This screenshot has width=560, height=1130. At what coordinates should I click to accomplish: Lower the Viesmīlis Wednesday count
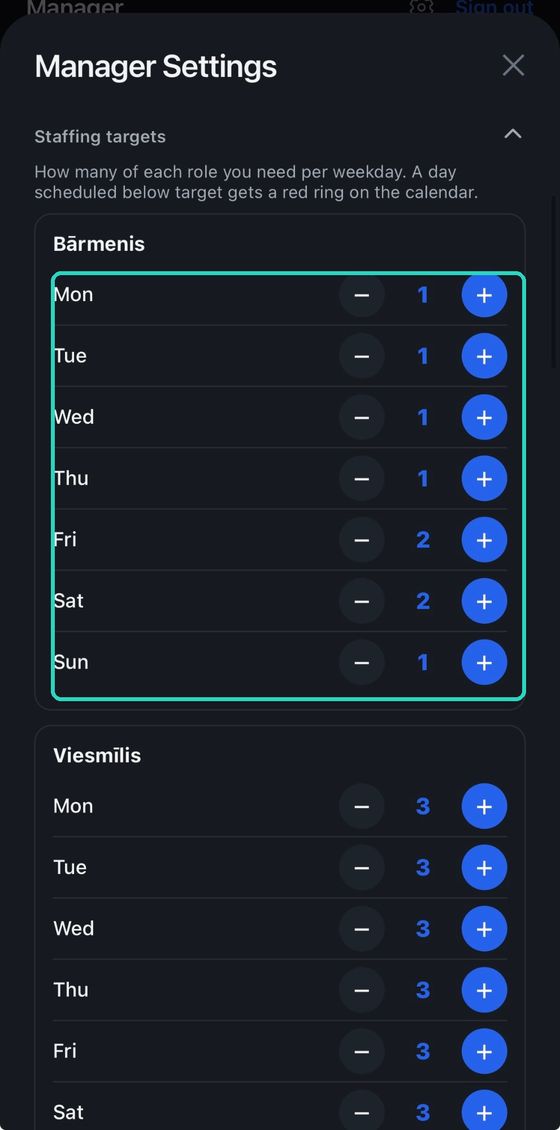362,929
